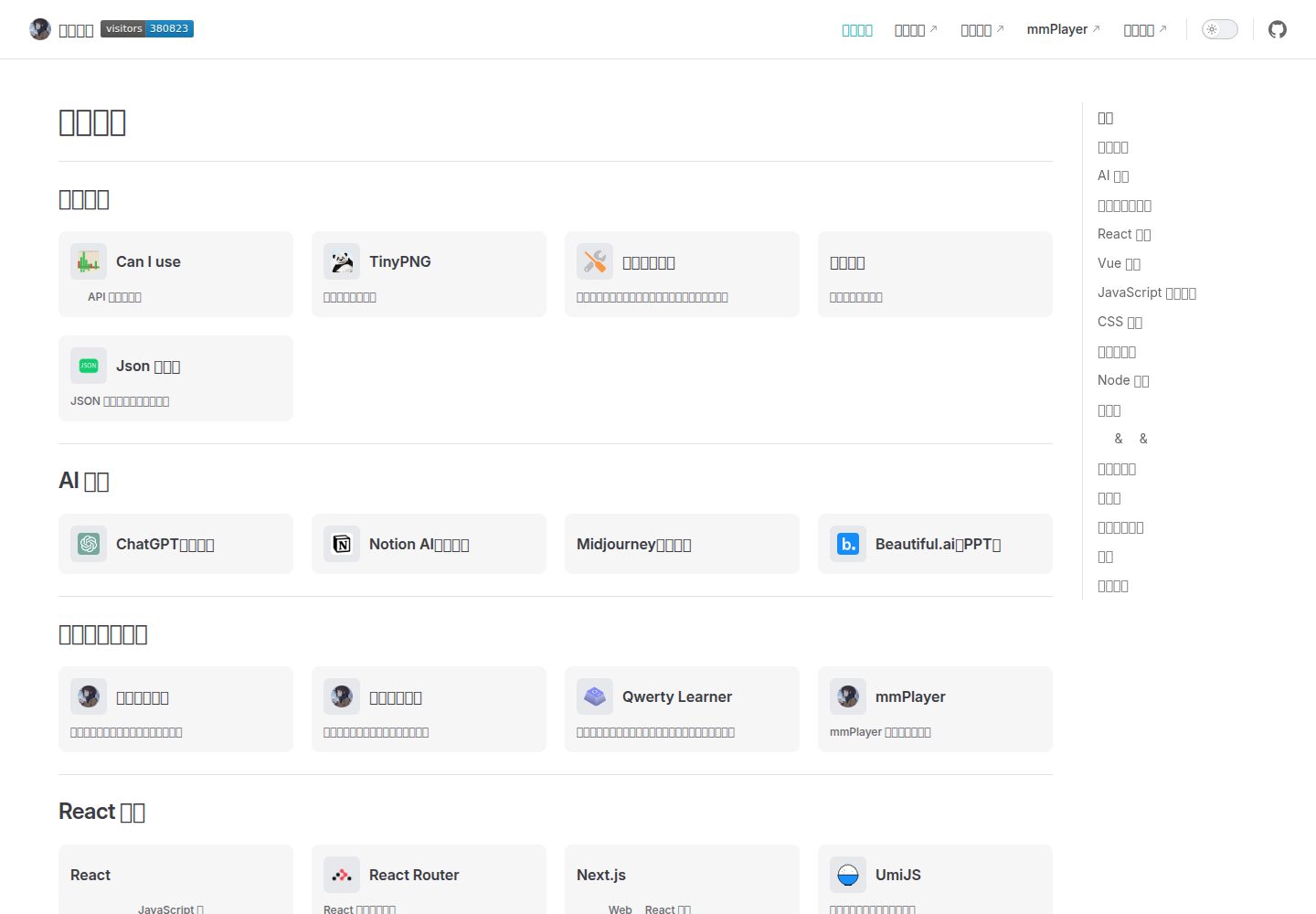1316x914 pixels.
Task: Click the site logo avatar in header
Action: pyautogui.click(x=40, y=29)
